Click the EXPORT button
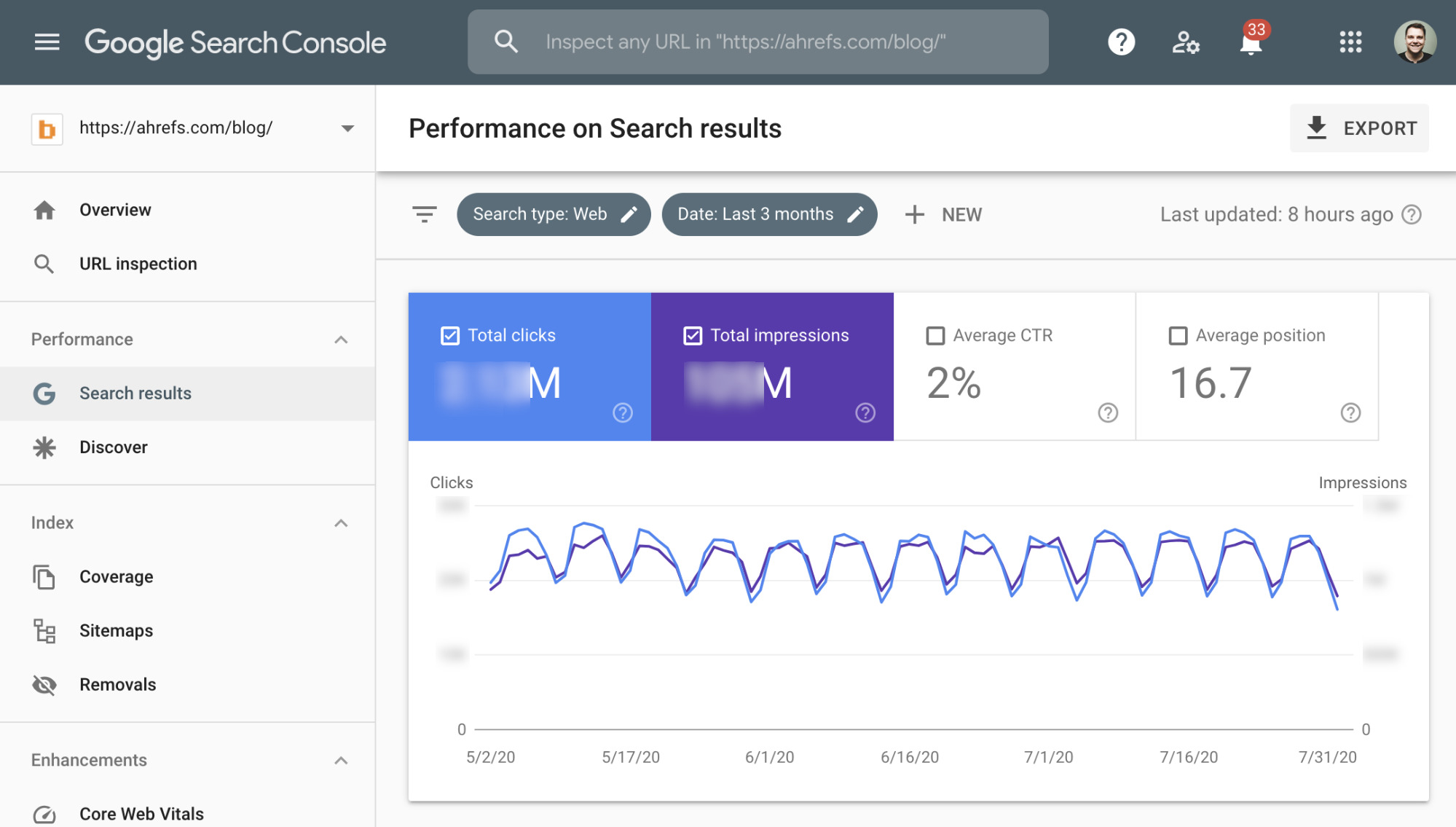 coord(1359,128)
